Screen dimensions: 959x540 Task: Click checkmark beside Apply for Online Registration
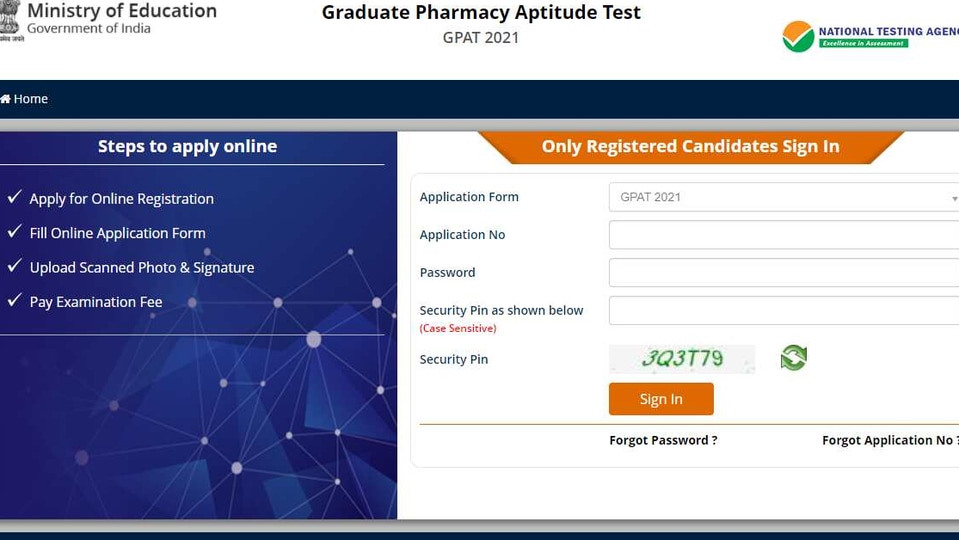click(x=15, y=197)
